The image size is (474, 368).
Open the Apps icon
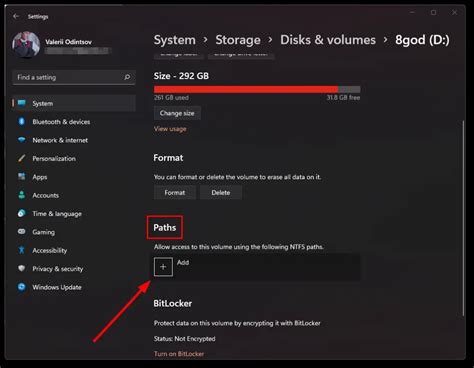[x=22, y=177]
